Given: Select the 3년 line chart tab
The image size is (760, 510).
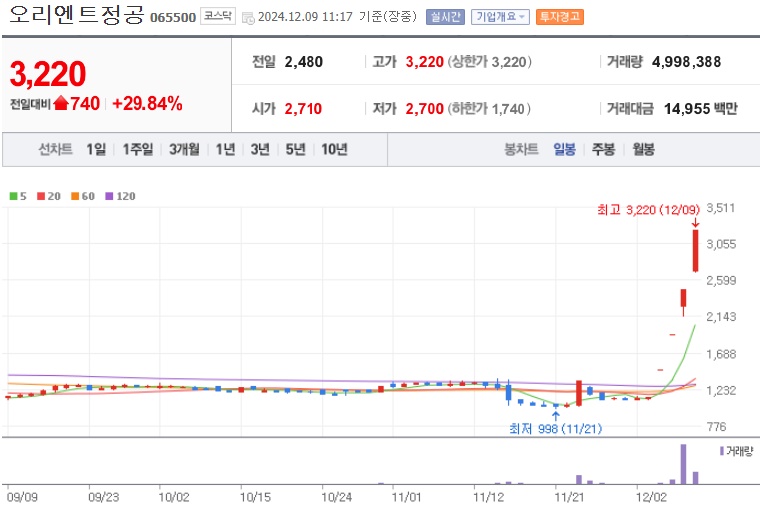Looking at the screenshot, I should click(260, 149).
